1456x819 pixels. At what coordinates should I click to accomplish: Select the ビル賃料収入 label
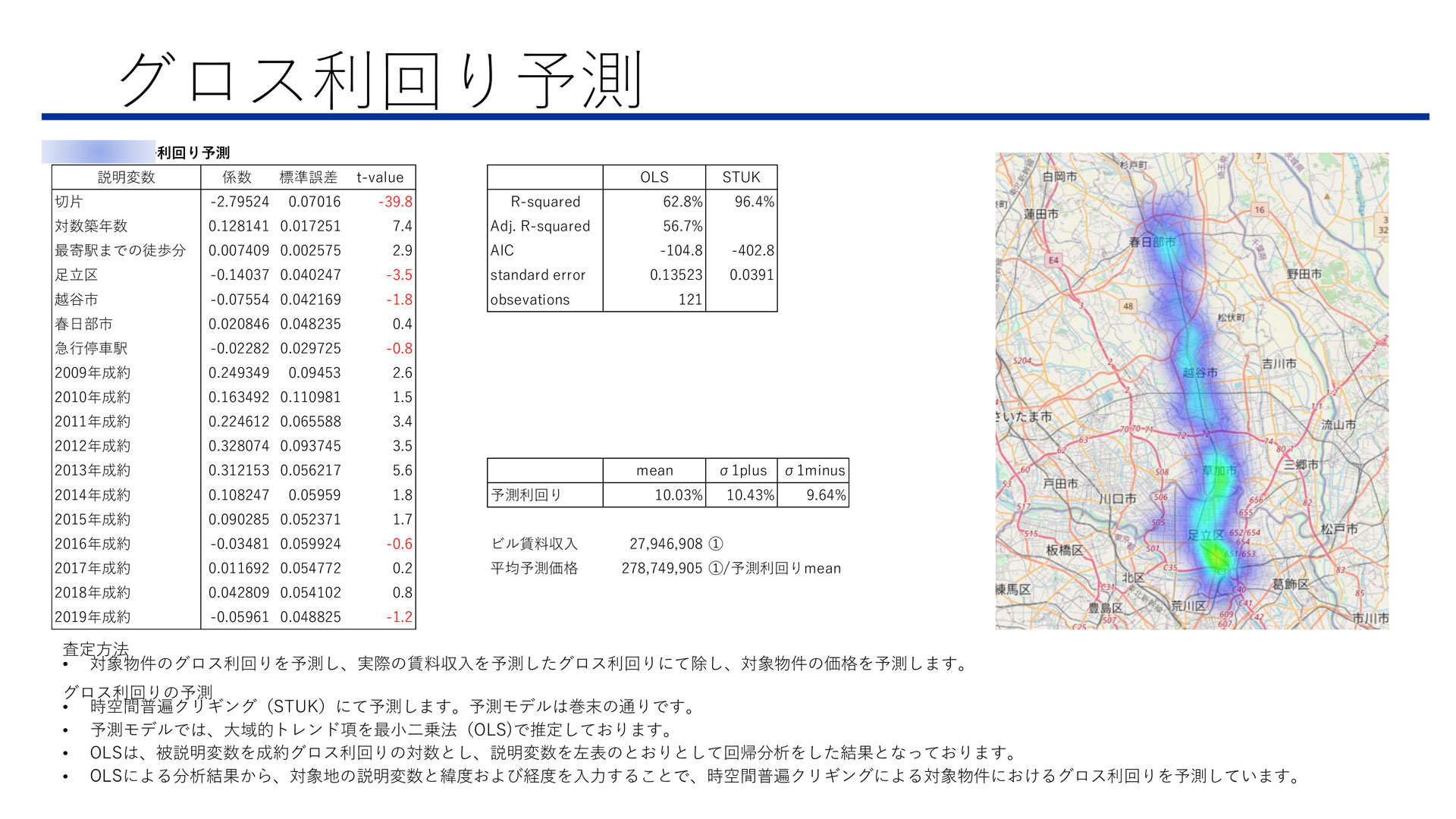[535, 544]
